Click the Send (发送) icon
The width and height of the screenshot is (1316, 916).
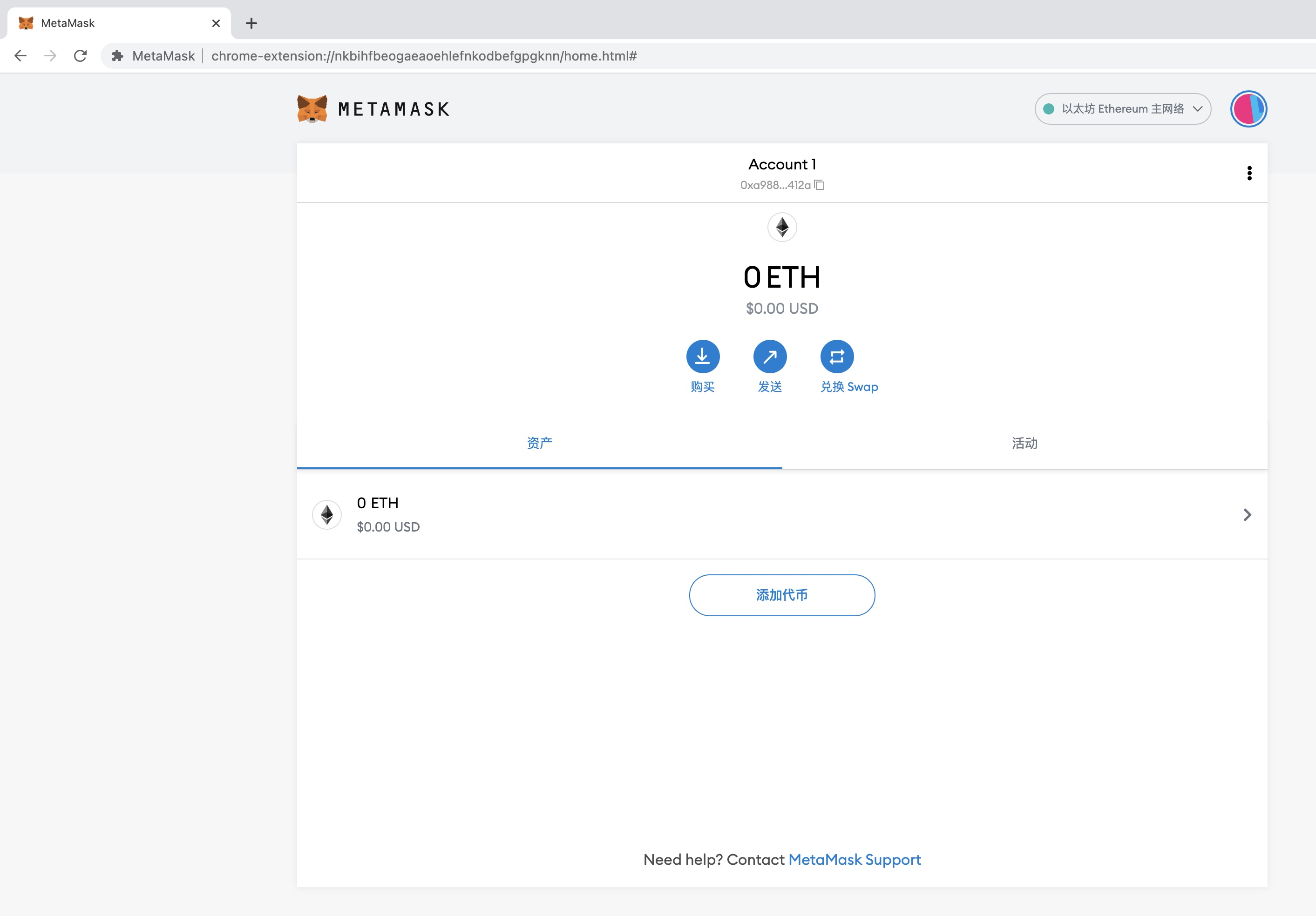click(x=770, y=357)
